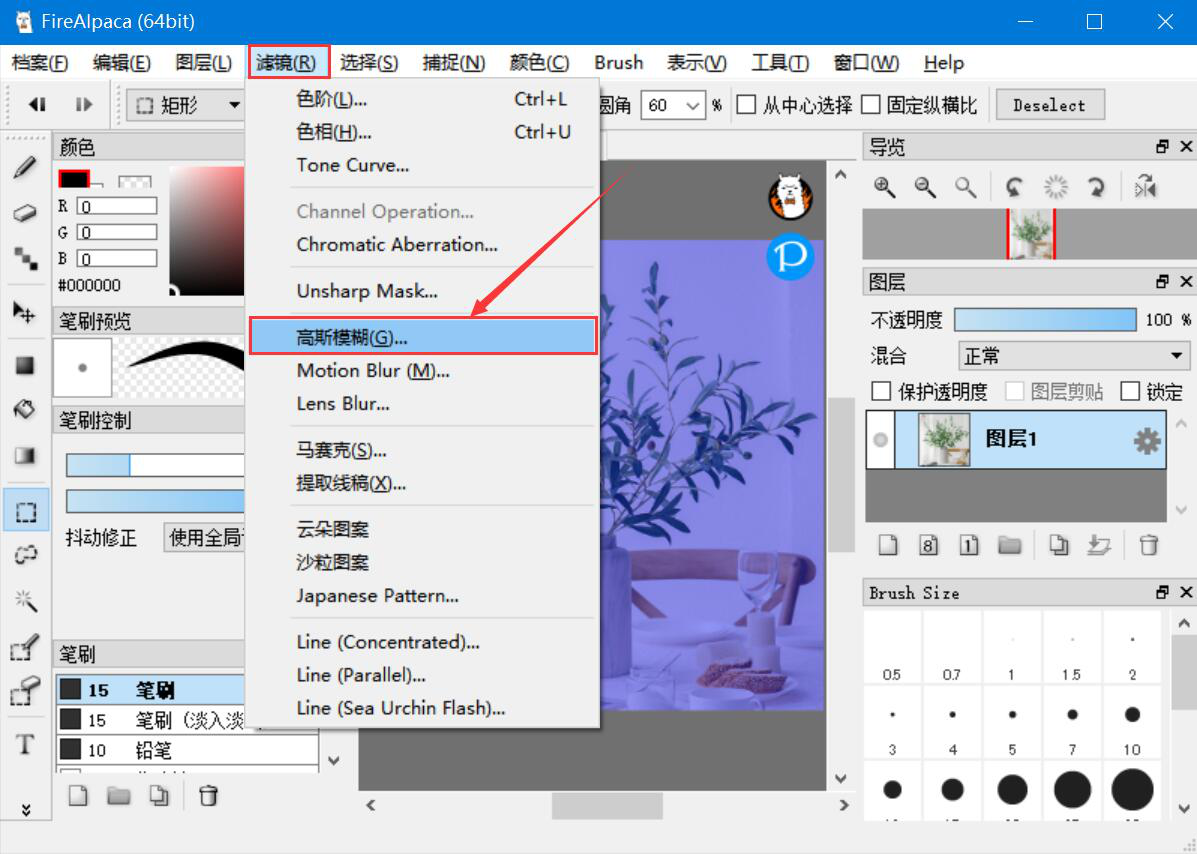The width and height of the screenshot is (1197, 854).
Task: Click the 图层1 layer thumbnail
Action: (945, 440)
